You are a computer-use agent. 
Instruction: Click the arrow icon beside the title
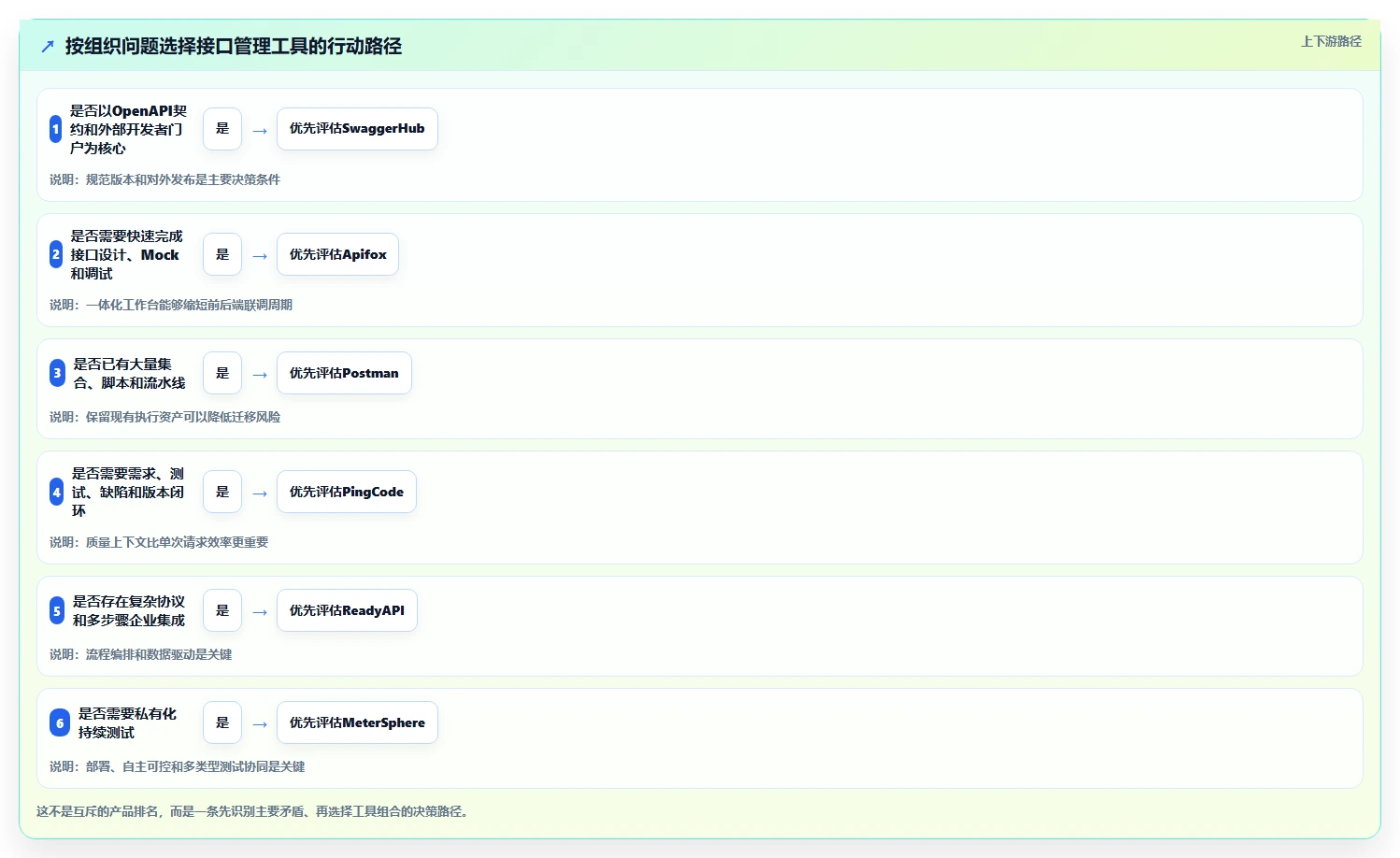coord(48,46)
